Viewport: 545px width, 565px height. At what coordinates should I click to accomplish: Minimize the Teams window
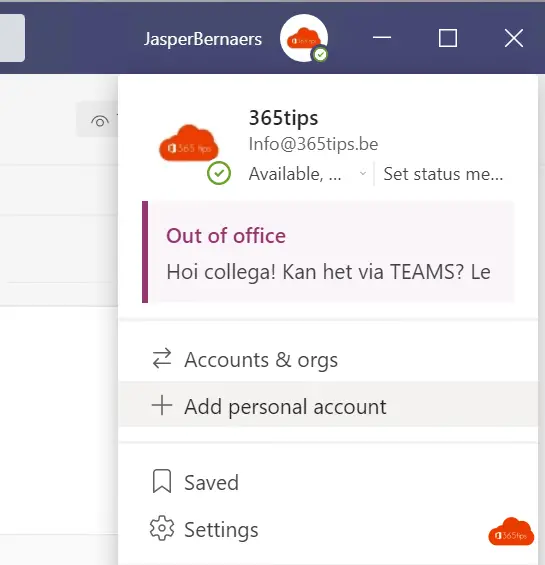pos(382,37)
